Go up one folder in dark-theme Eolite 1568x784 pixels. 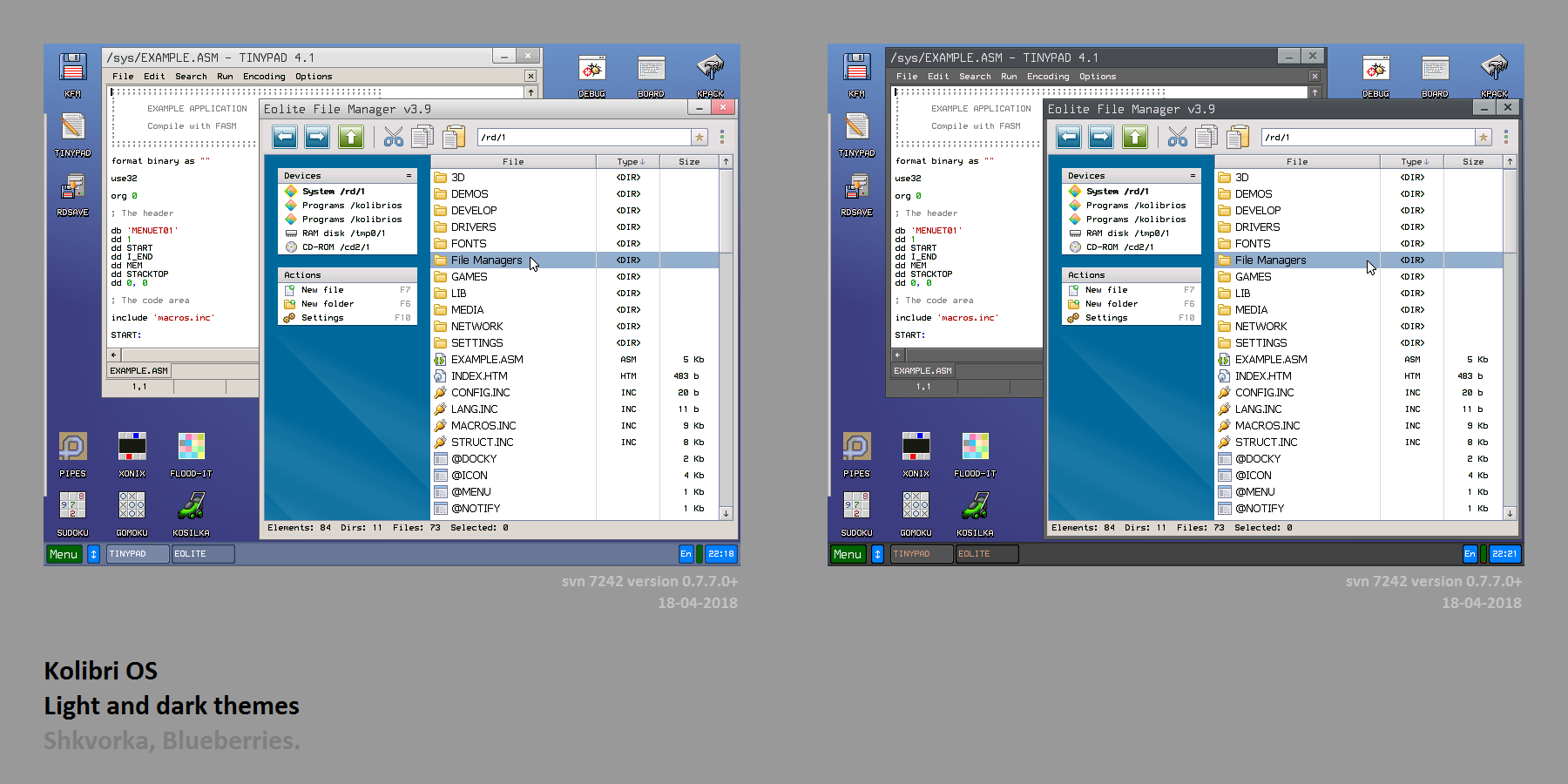[1135, 137]
